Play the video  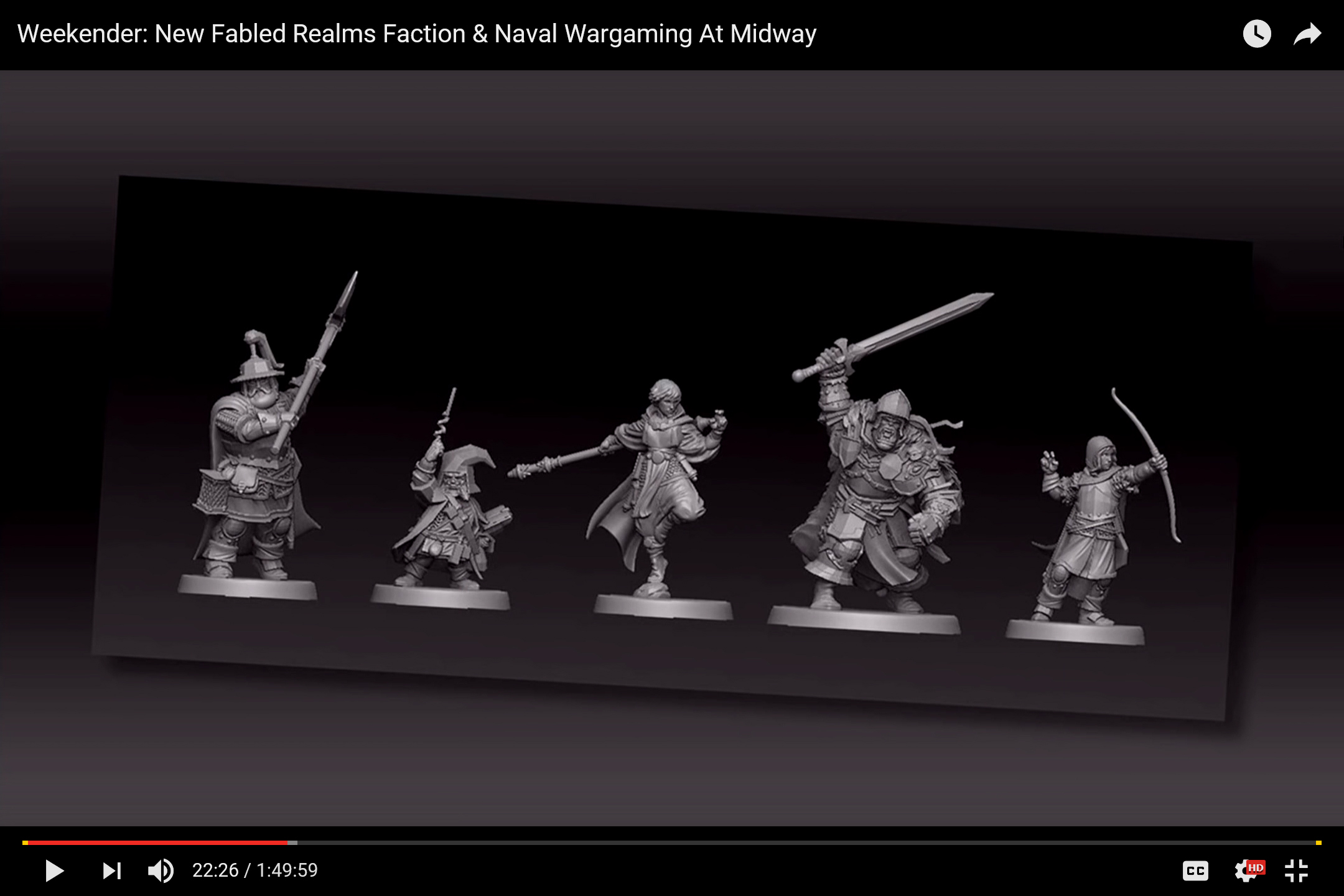tap(54, 870)
